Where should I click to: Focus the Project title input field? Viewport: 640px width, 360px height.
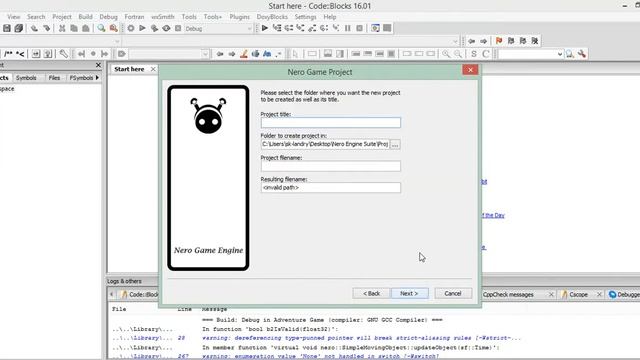point(331,122)
